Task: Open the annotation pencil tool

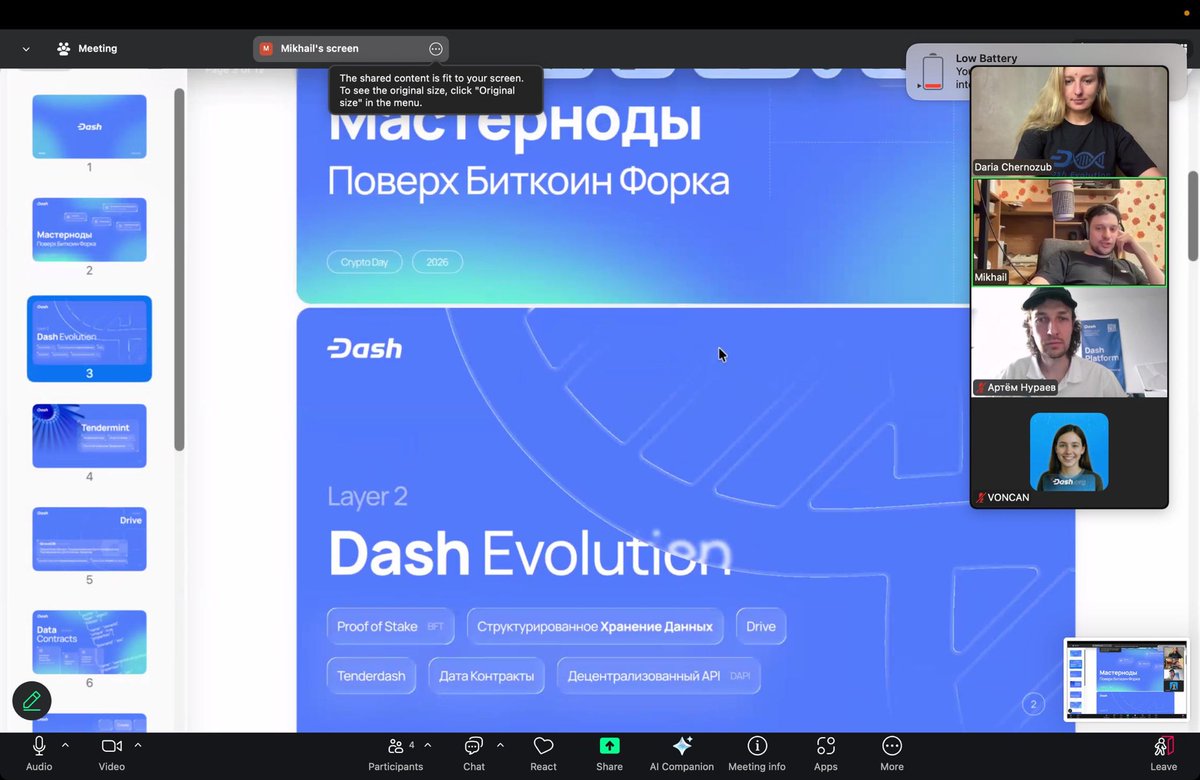Action: [32, 701]
